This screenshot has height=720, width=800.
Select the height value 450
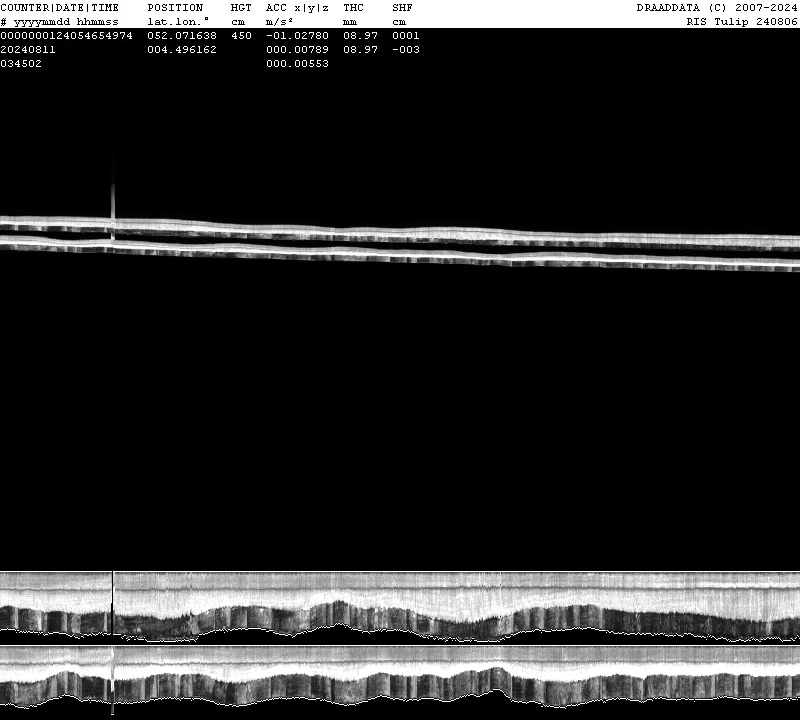241,35
